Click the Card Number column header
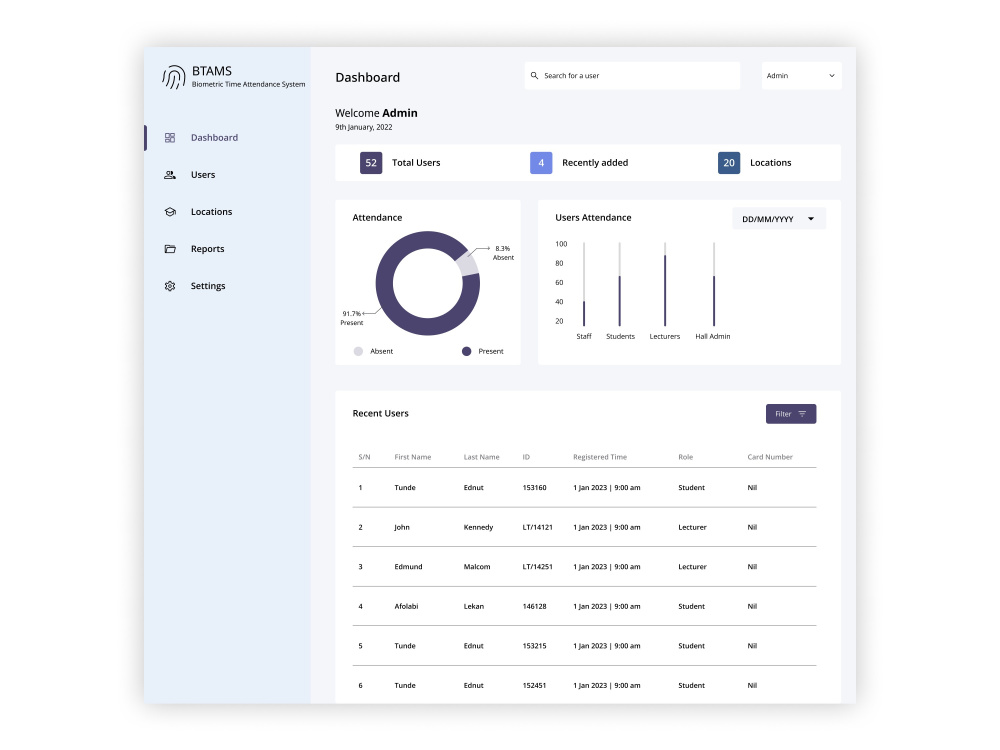This screenshot has height=750, width=1000. click(770, 457)
